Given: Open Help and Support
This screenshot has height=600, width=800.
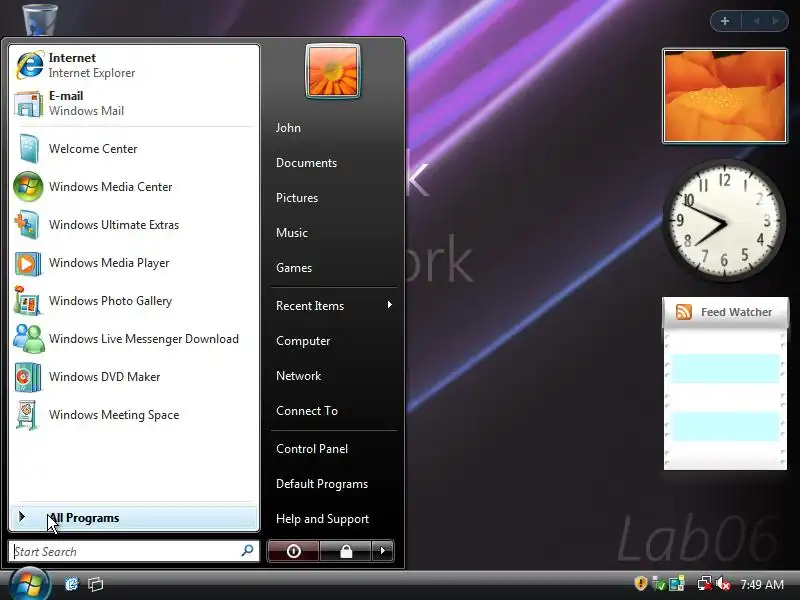Looking at the screenshot, I should tap(322, 519).
